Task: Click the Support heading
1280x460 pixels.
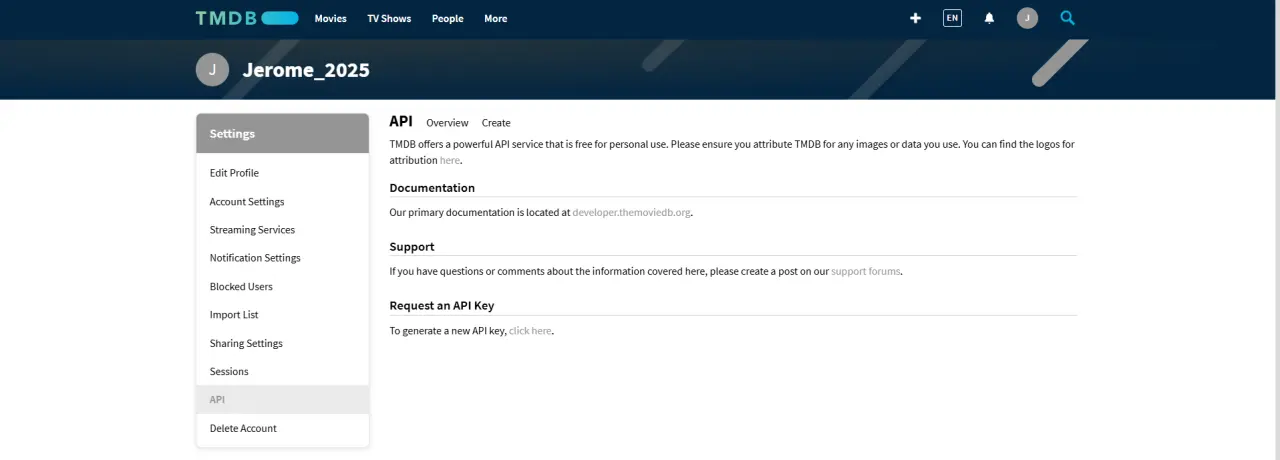Action: 412,246
